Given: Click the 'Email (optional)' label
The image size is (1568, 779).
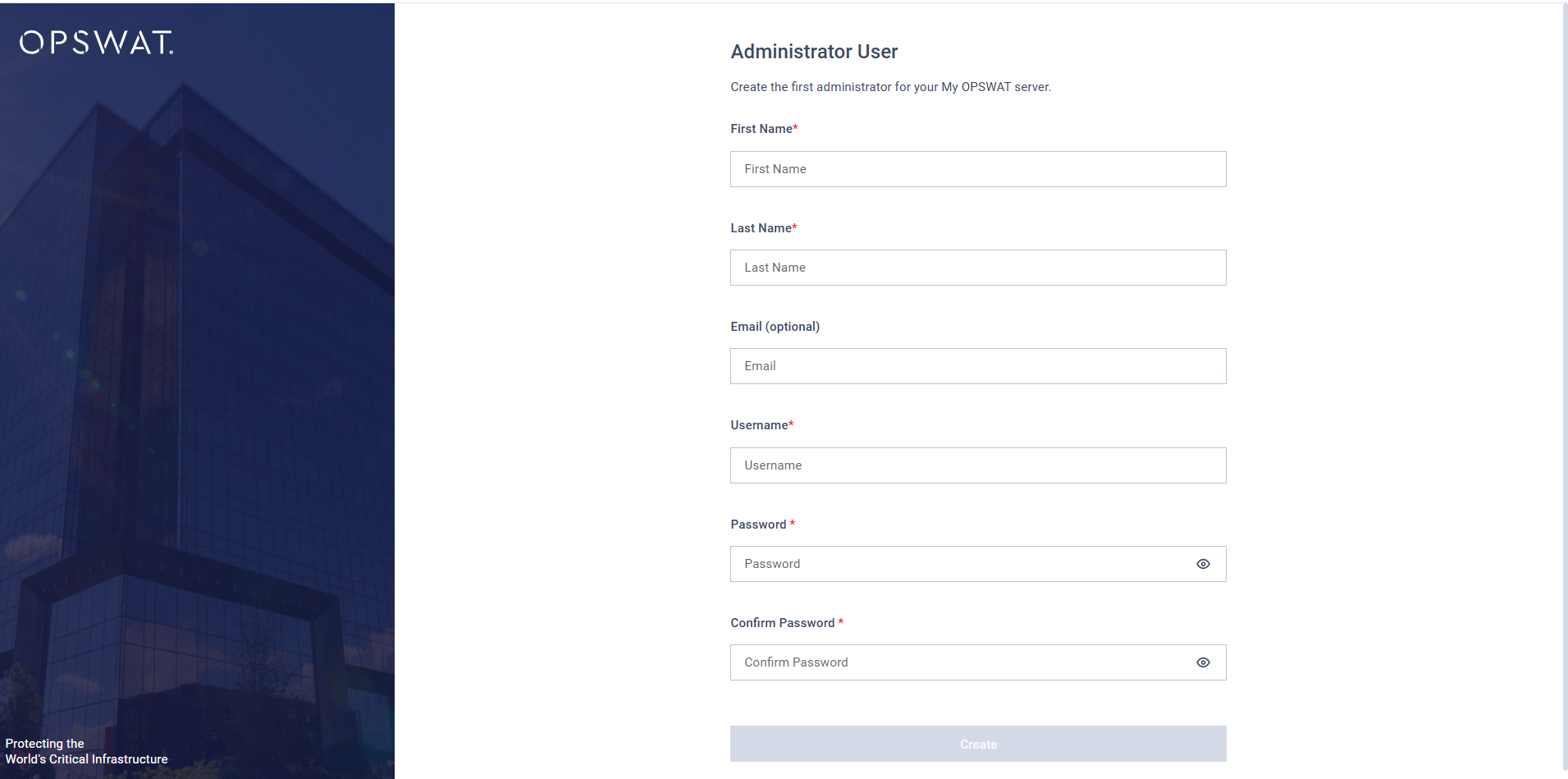Looking at the screenshot, I should [775, 327].
